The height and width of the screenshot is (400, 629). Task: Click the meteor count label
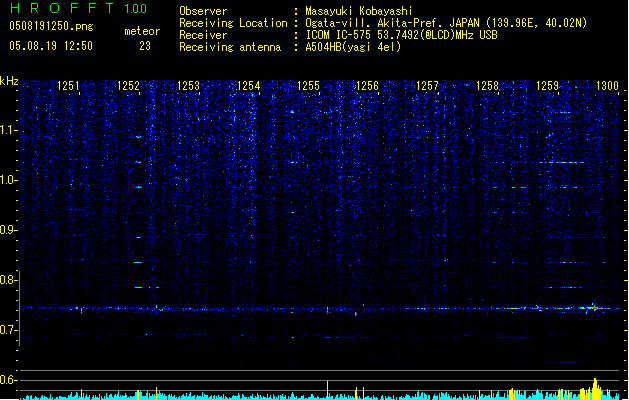(142, 31)
